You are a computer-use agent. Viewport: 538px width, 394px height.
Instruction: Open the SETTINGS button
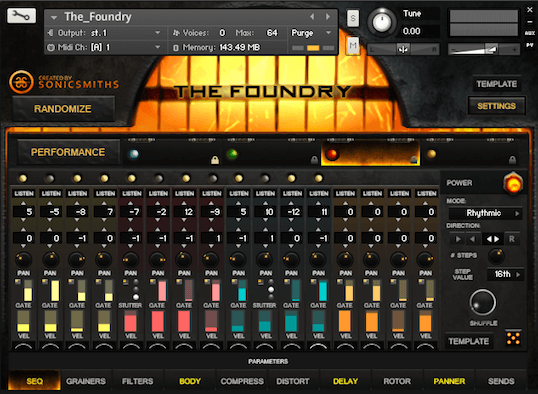point(496,106)
